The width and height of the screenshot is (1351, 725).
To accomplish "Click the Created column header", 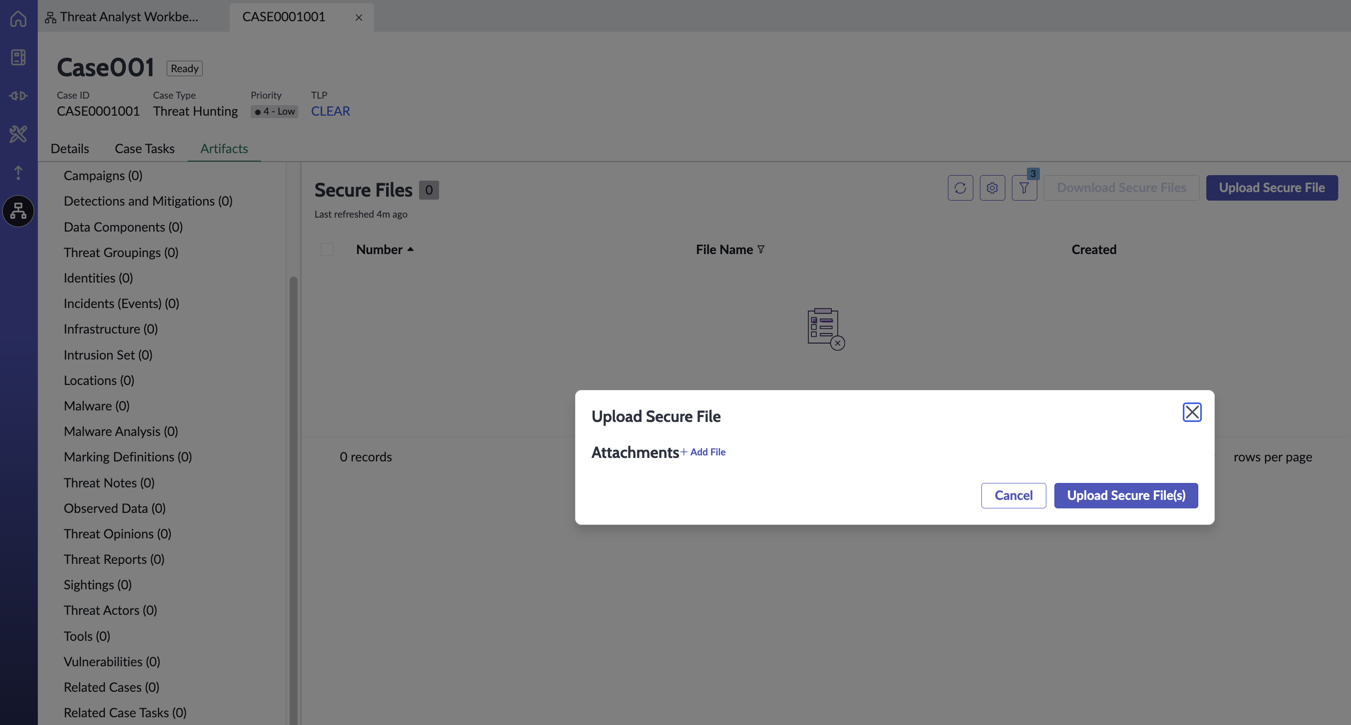I will pyautogui.click(x=1094, y=249).
